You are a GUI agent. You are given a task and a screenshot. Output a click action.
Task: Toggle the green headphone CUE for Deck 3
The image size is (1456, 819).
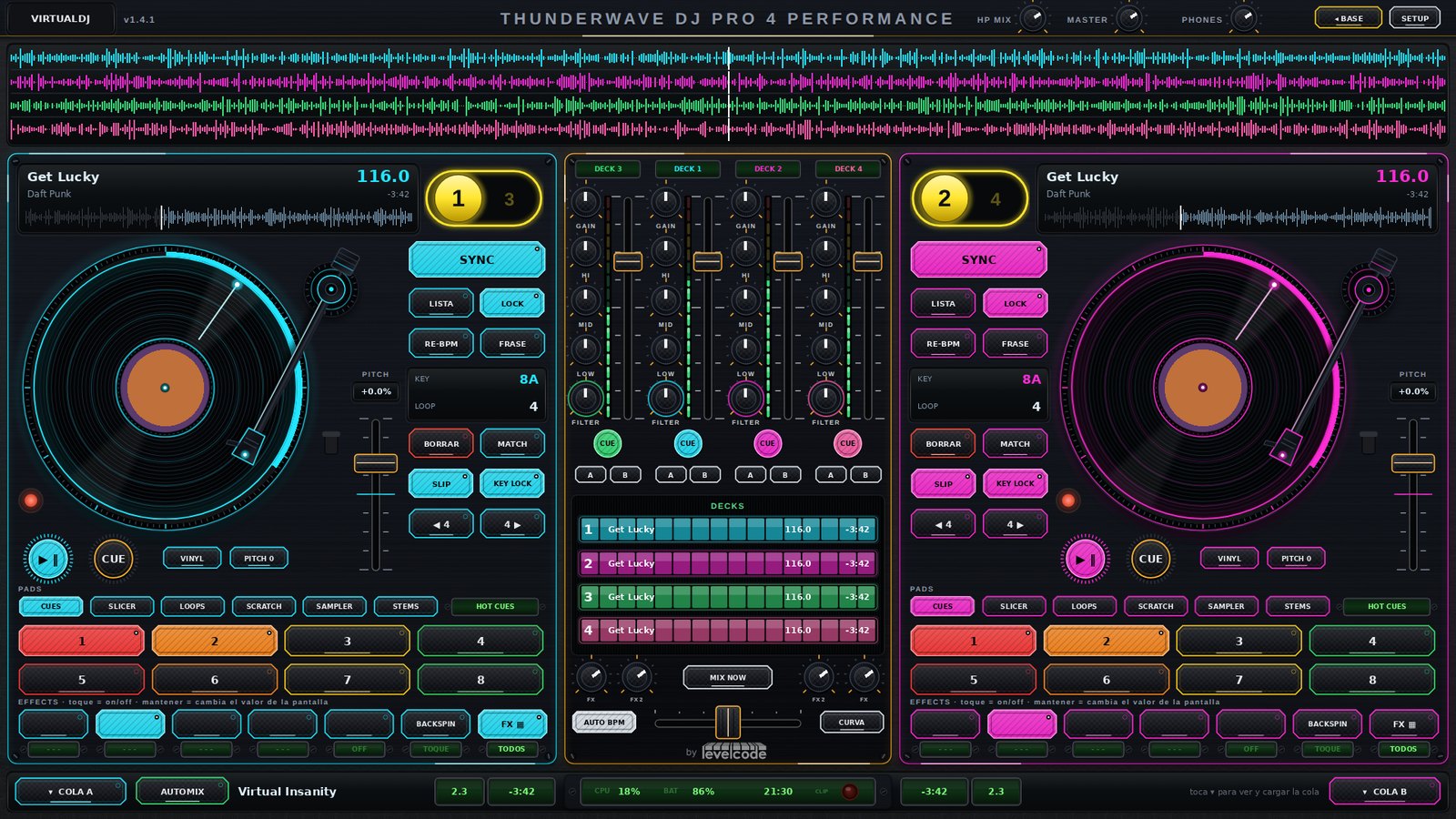[607, 443]
